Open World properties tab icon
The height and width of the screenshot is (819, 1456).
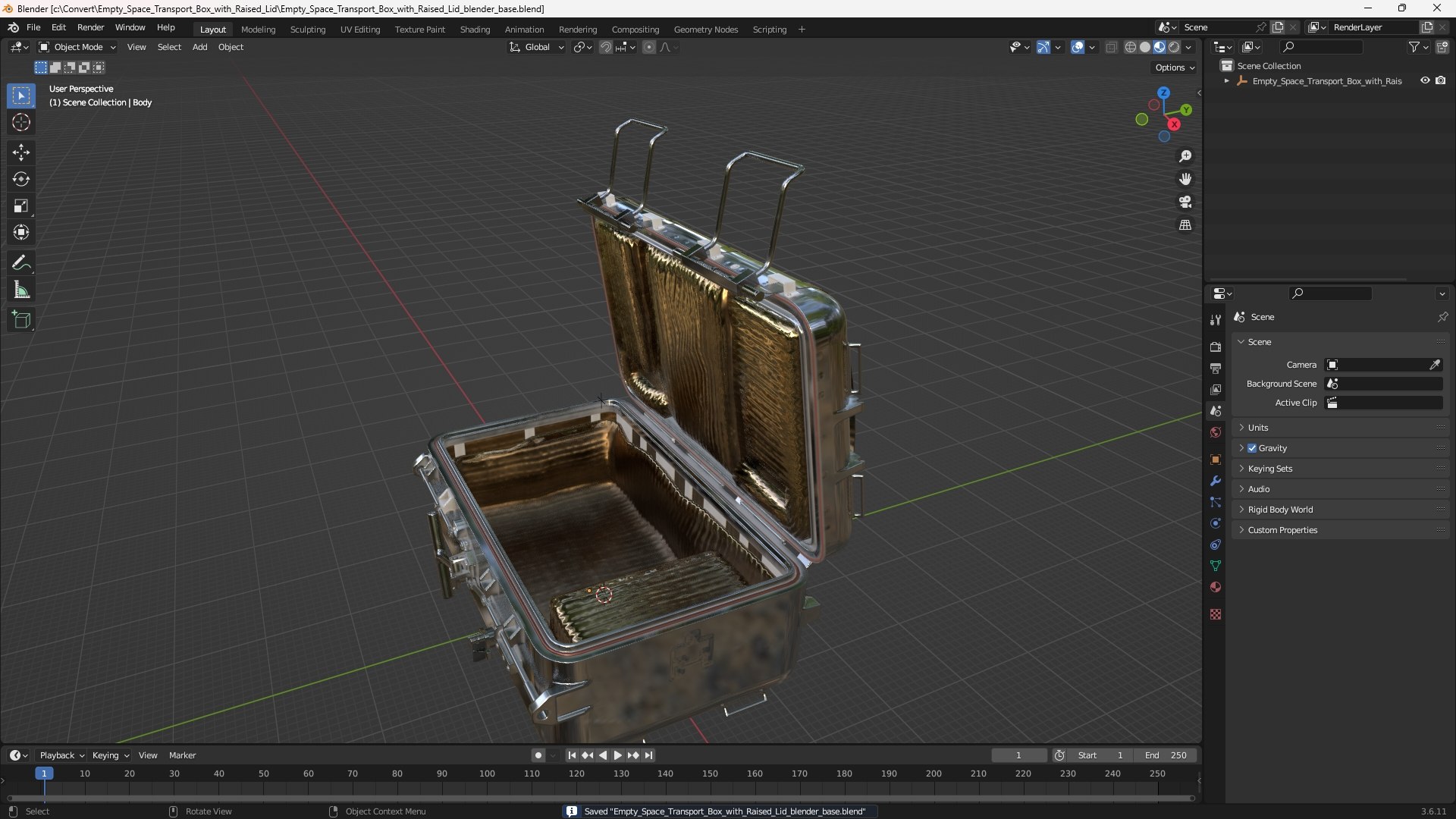point(1216,432)
